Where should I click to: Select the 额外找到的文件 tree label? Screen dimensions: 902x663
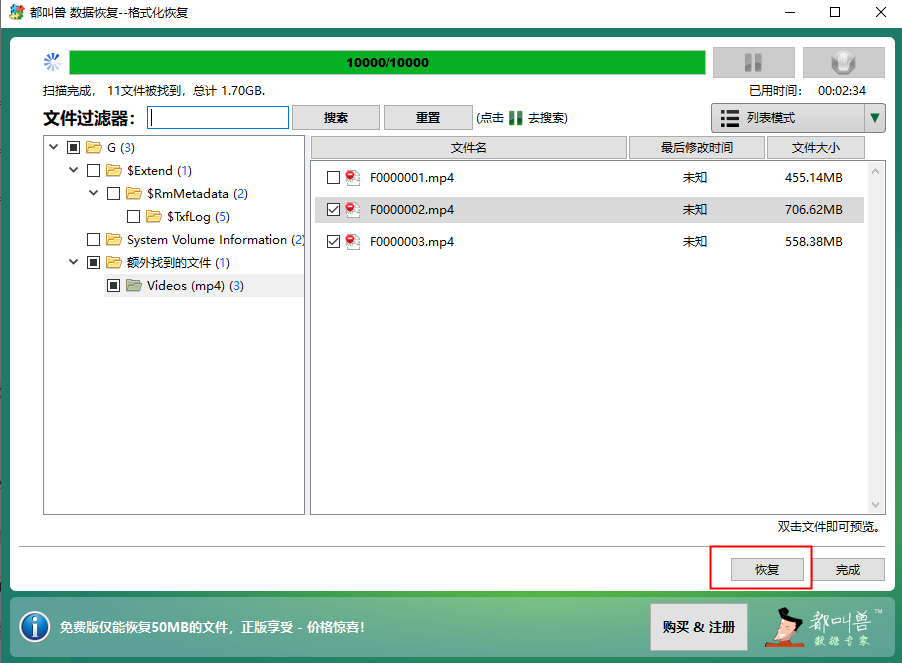tap(178, 263)
